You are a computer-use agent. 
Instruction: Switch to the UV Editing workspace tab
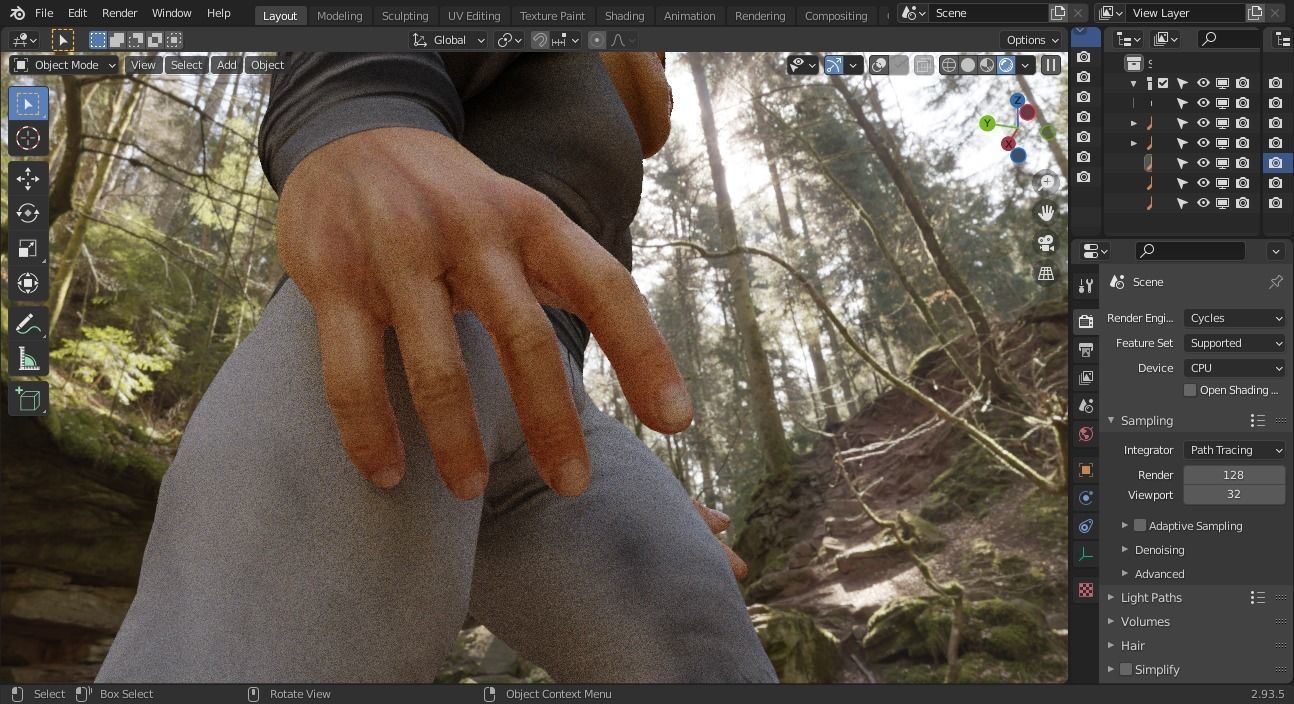coord(473,16)
